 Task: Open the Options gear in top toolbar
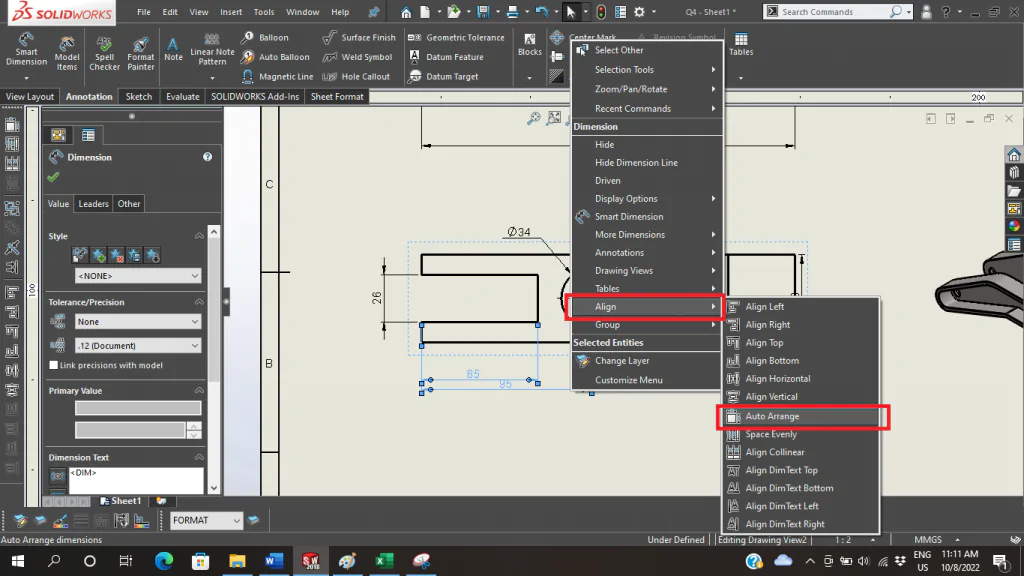(x=639, y=12)
